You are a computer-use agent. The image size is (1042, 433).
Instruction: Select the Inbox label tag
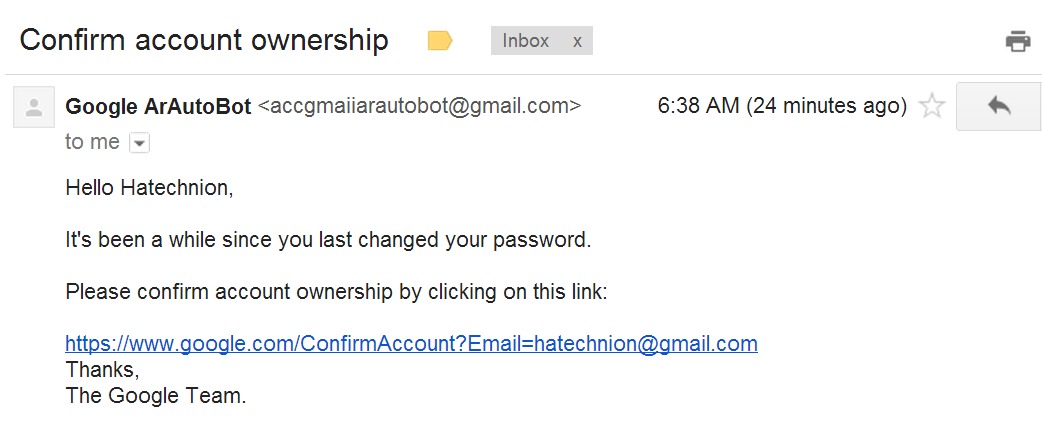[526, 41]
